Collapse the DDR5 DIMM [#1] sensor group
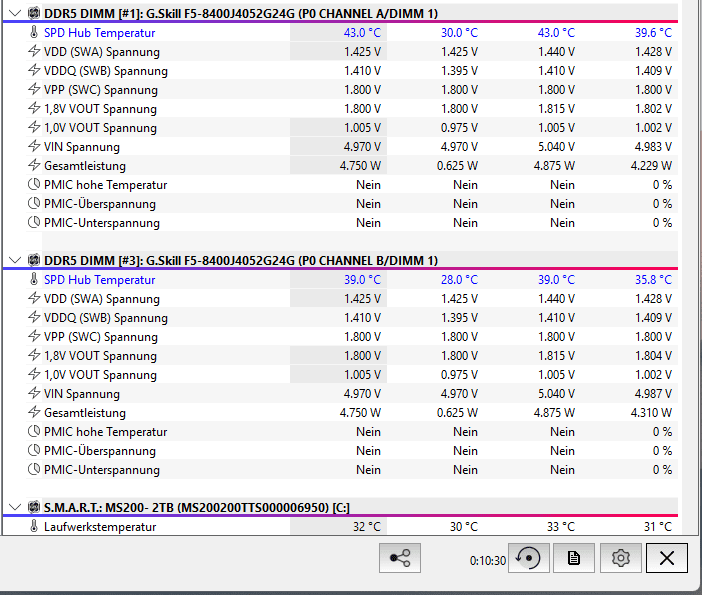The height and width of the screenshot is (595, 702). click(15, 13)
